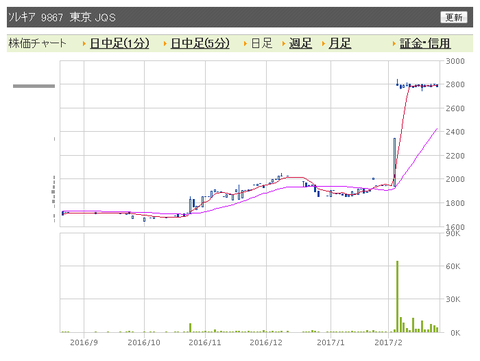Open the 証金・信用 margin info link
The image size is (480, 361).
click(425, 43)
